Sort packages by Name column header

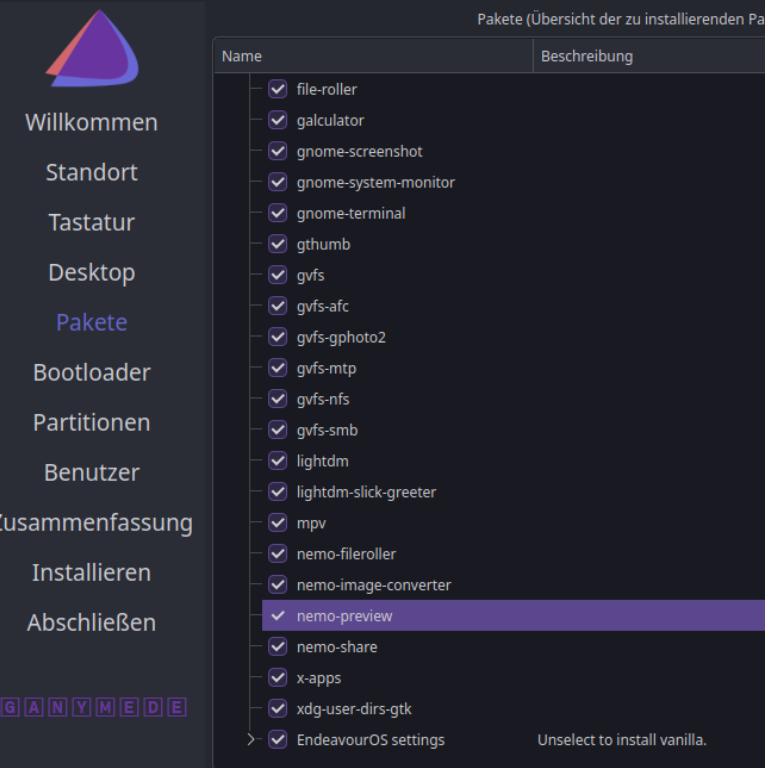tap(241, 56)
